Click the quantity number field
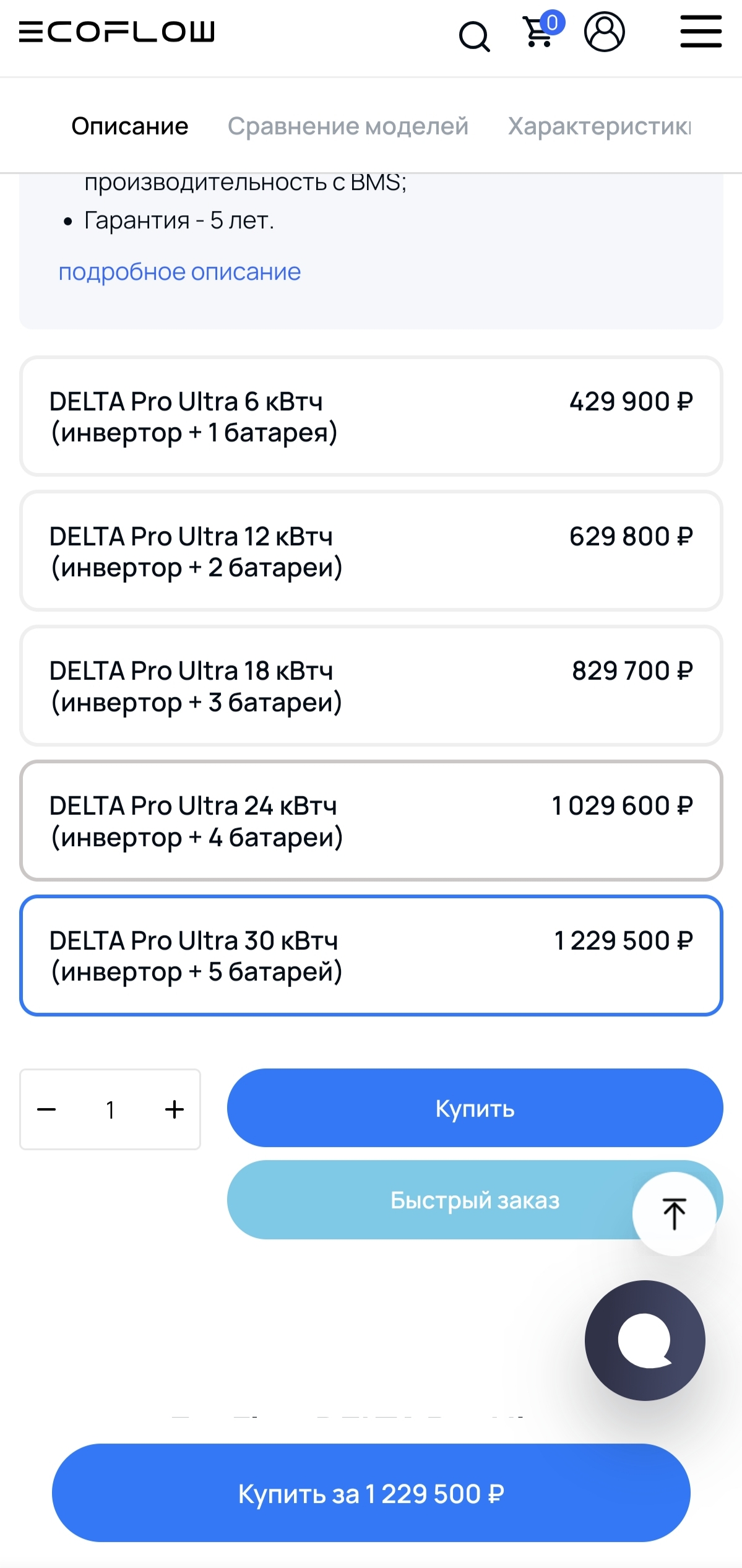Screen dimensions: 742x1568 click(x=110, y=1109)
